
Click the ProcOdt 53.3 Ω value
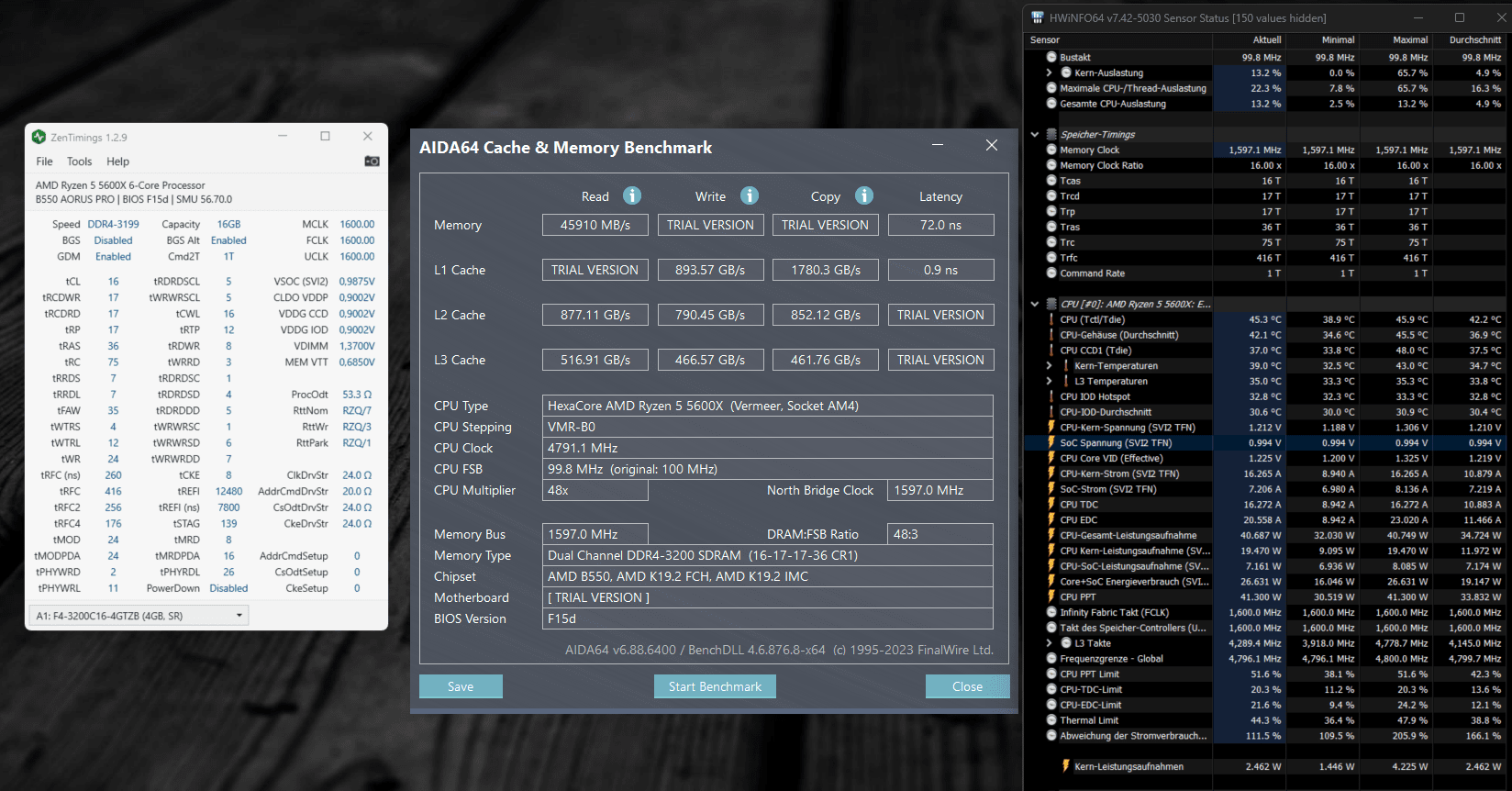(x=357, y=395)
